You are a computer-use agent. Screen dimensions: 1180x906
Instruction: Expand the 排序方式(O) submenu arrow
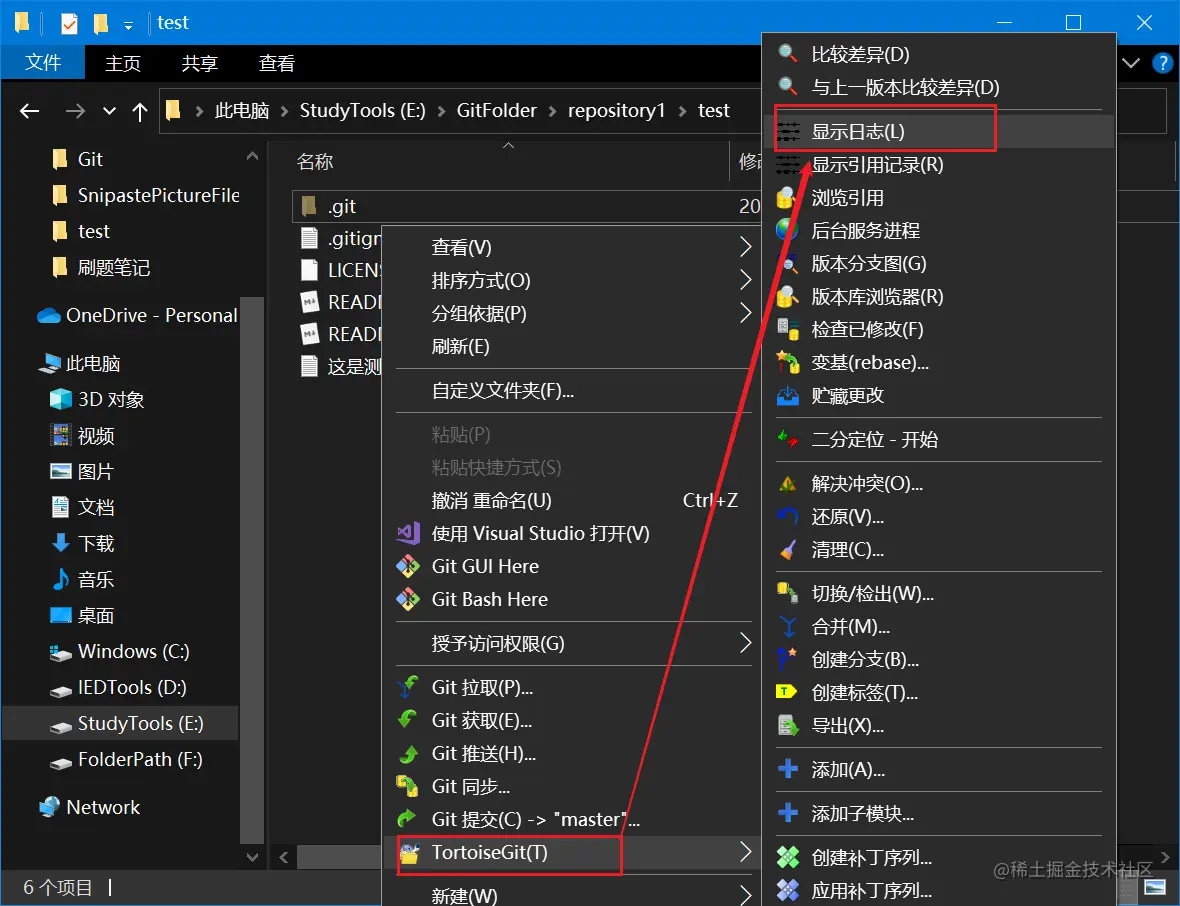point(745,280)
